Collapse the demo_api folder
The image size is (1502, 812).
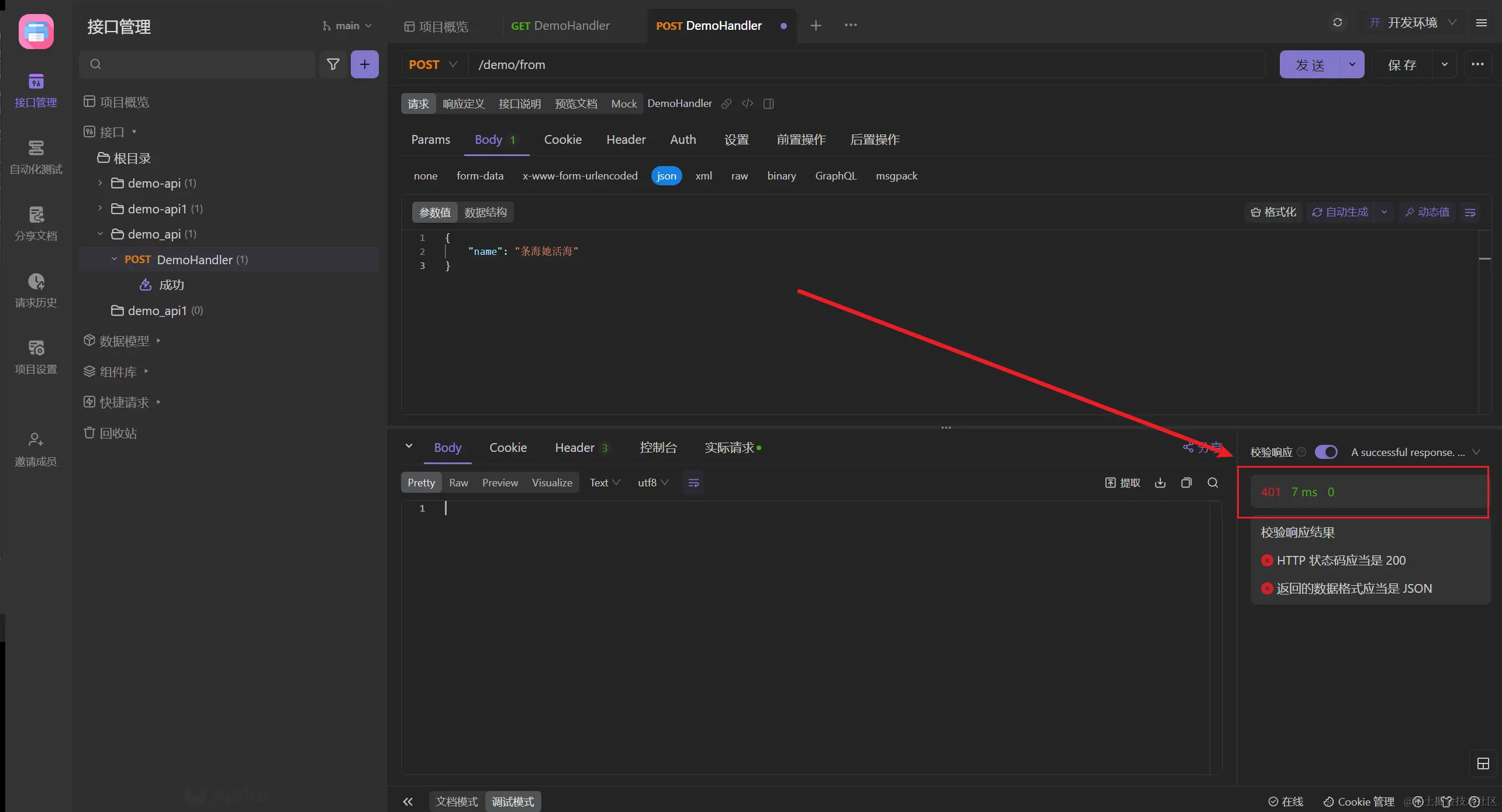tap(99, 234)
